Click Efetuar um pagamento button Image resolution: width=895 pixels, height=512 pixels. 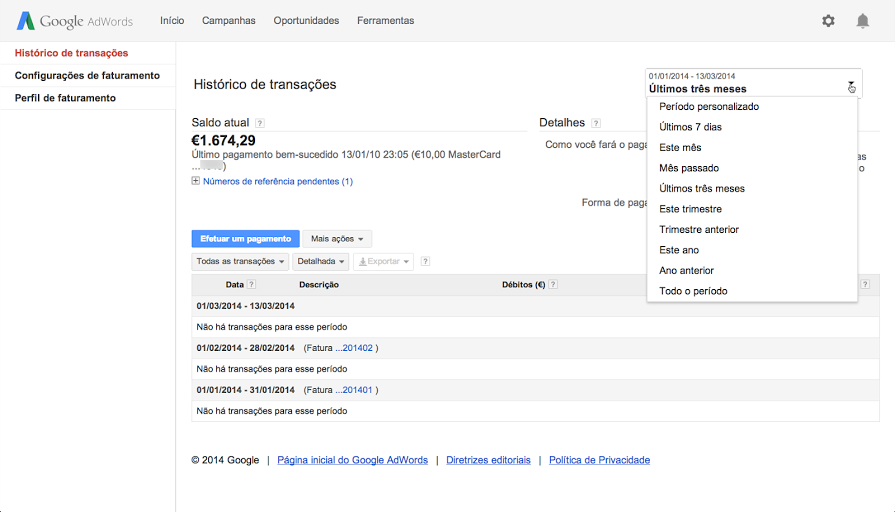[245, 239]
